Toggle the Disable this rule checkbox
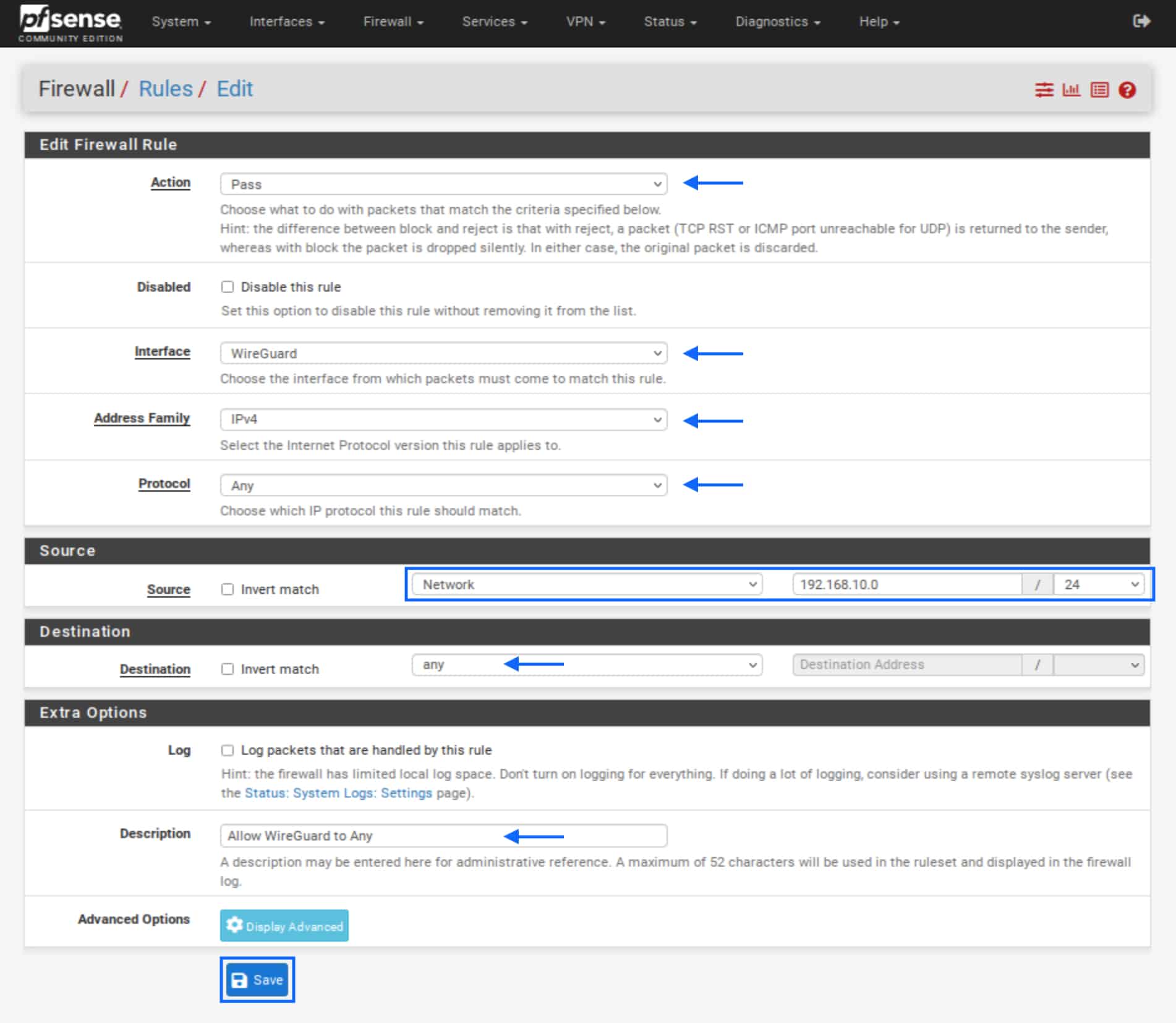Image resolution: width=1176 pixels, height=1023 pixels. pyautogui.click(x=228, y=287)
